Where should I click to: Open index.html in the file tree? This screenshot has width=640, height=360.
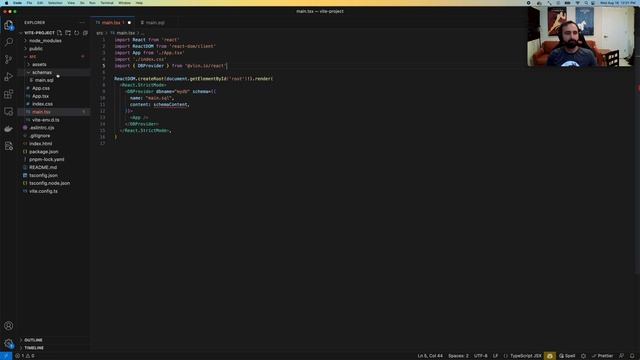pyautogui.click(x=40, y=144)
